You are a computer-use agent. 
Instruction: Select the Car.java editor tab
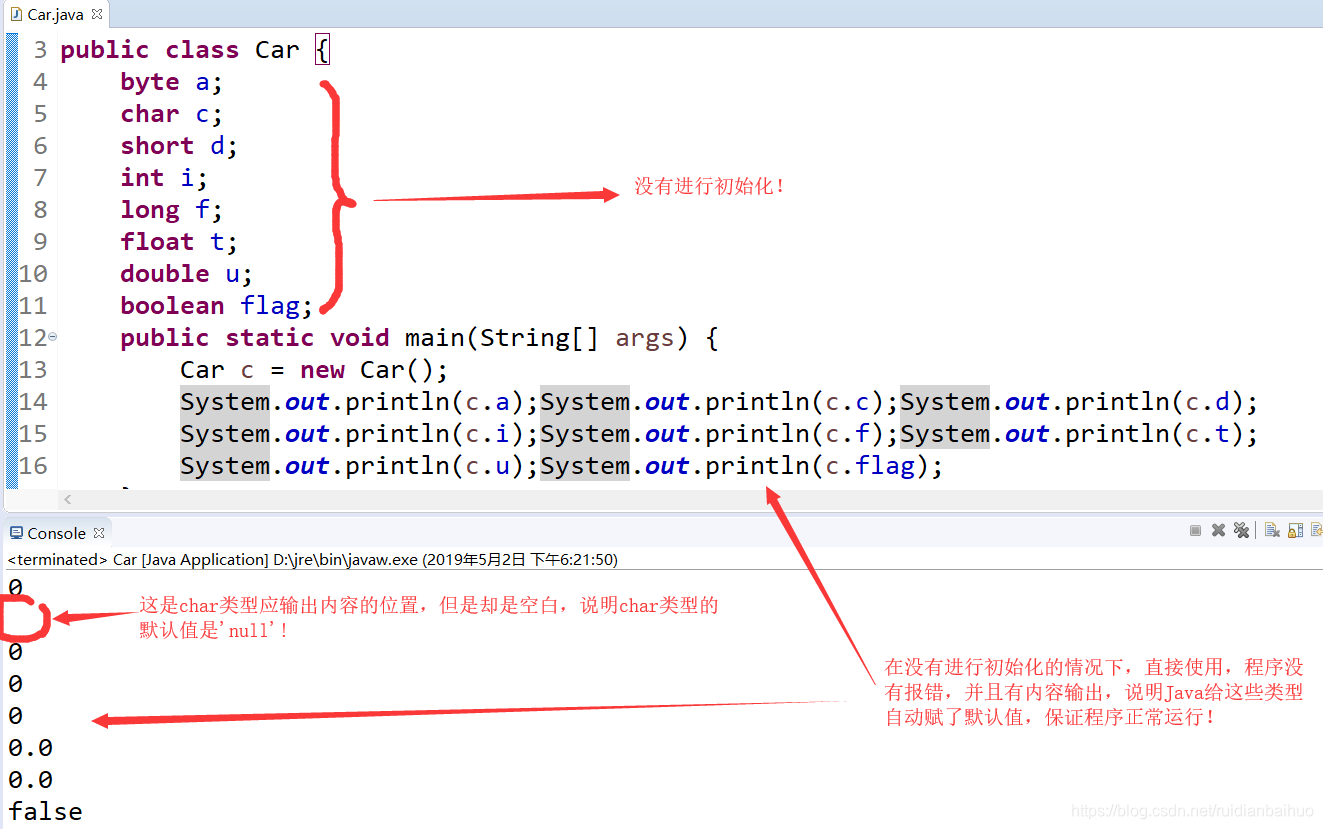[55, 14]
